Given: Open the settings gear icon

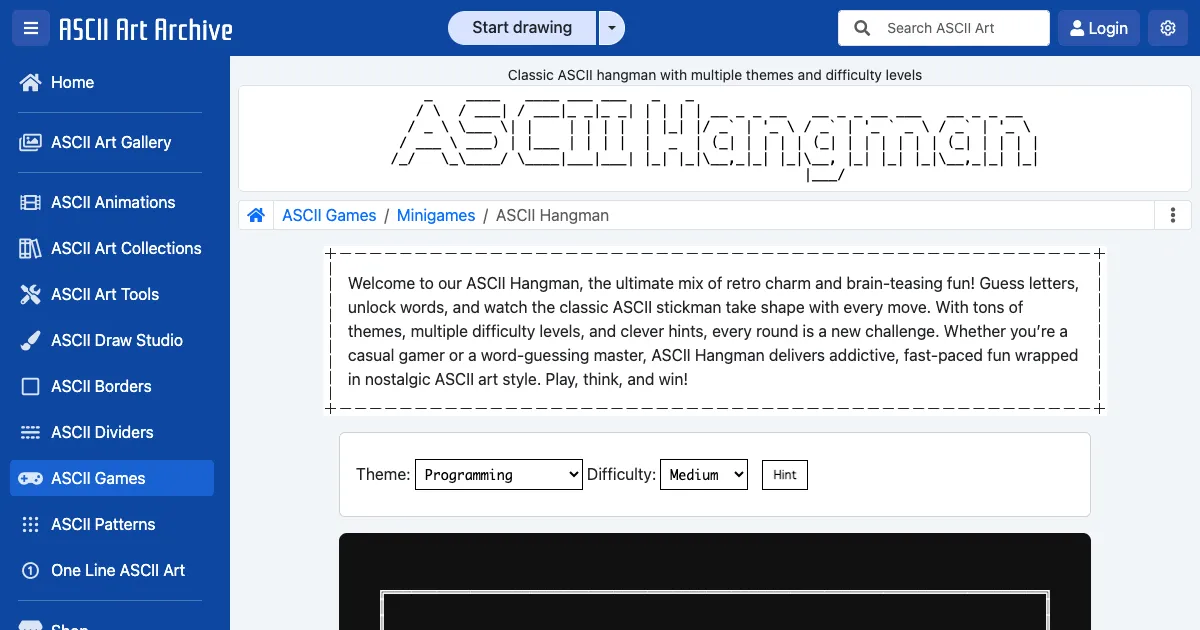Looking at the screenshot, I should 1167,28.
